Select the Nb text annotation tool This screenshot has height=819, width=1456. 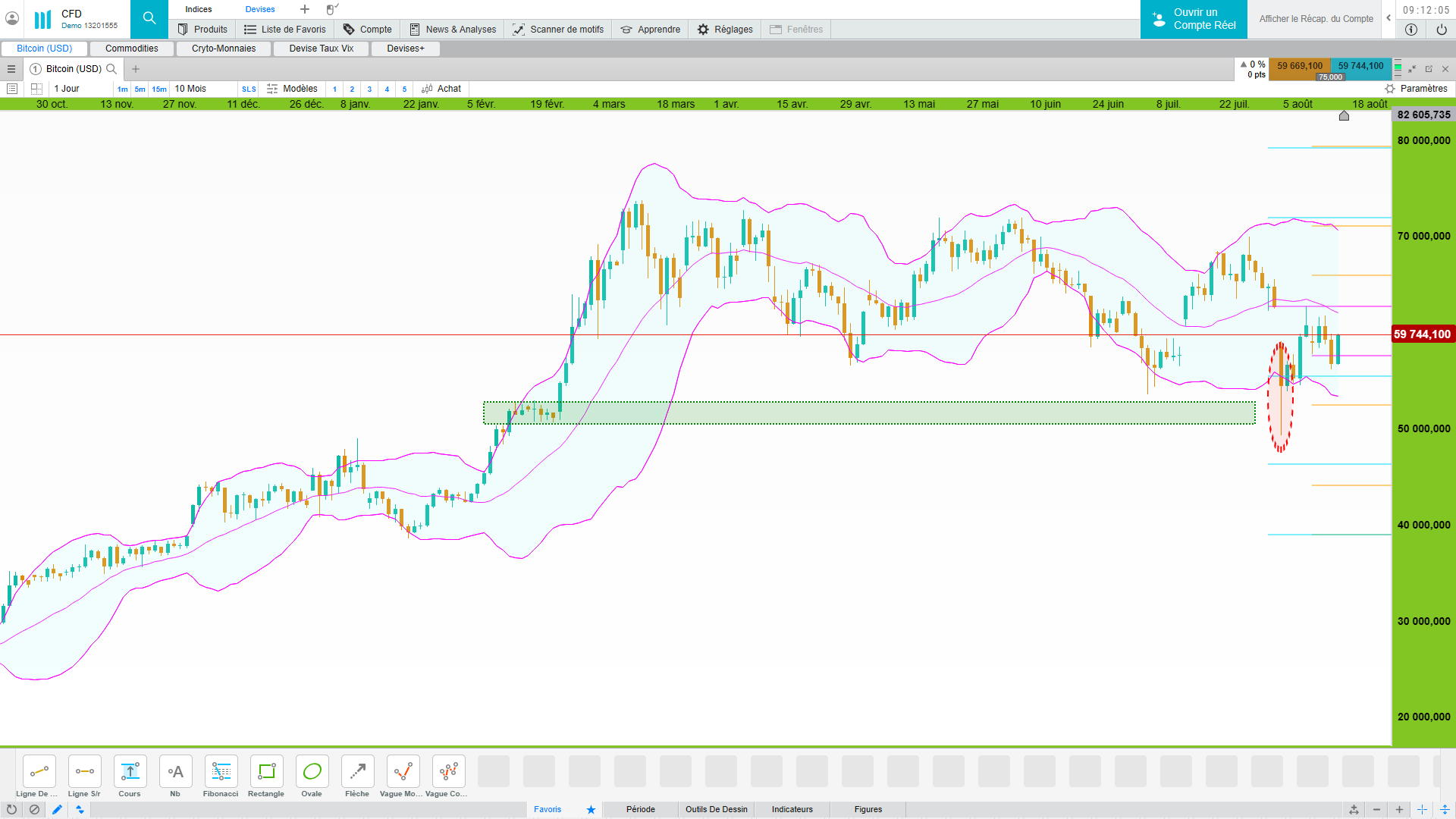[x=175, y=772]
